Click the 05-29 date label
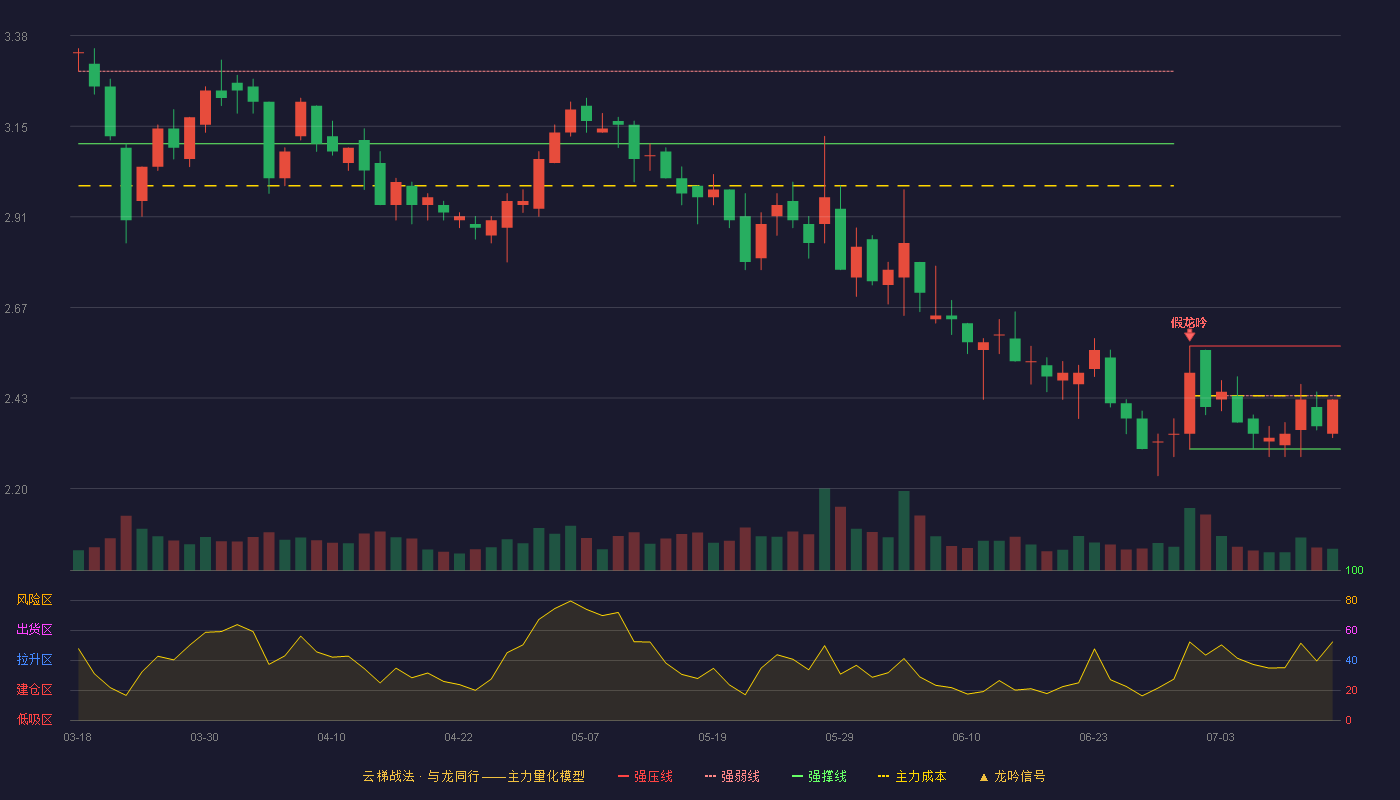 [839, 737]
